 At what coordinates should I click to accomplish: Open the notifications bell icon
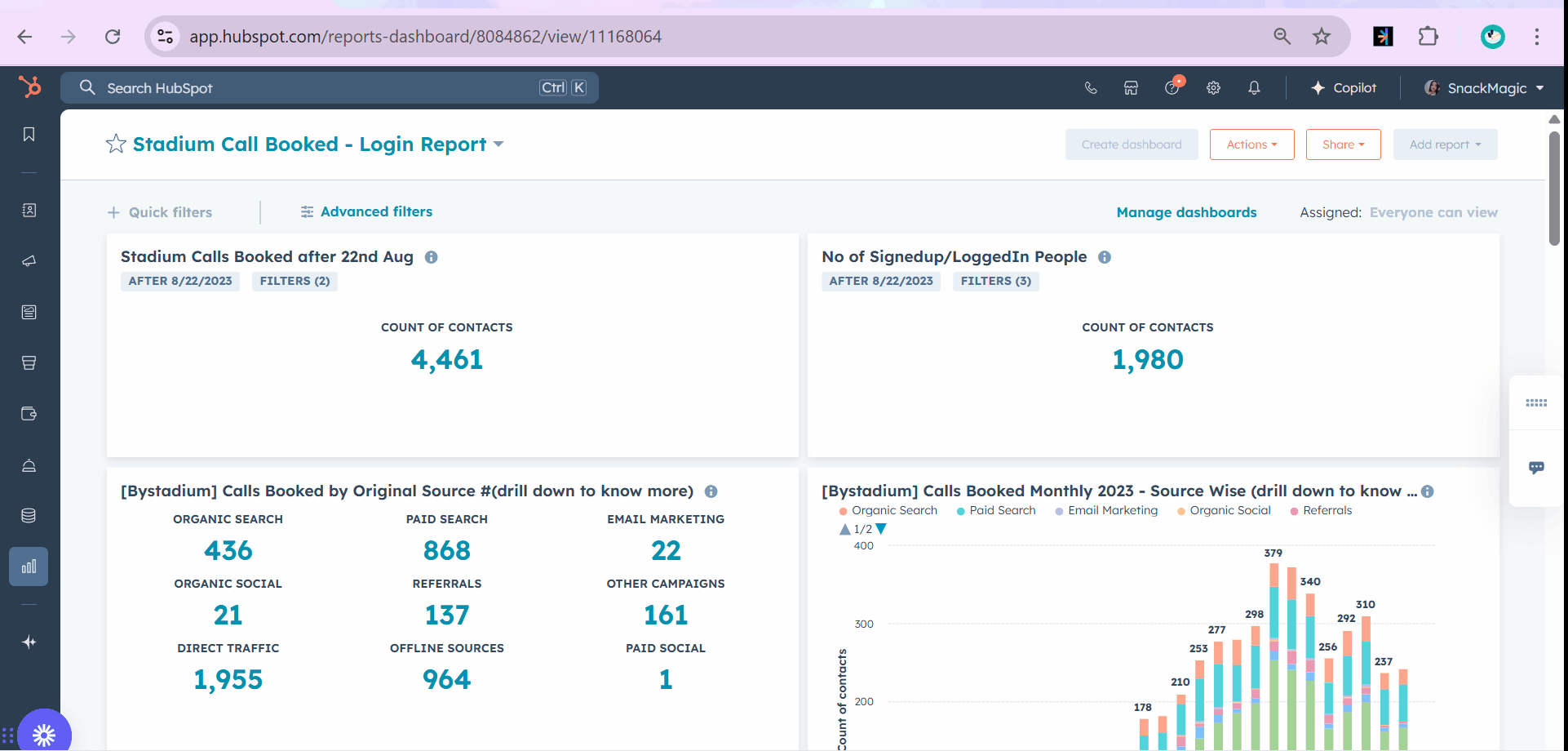pyautogui.click(x=1254, y=88)
